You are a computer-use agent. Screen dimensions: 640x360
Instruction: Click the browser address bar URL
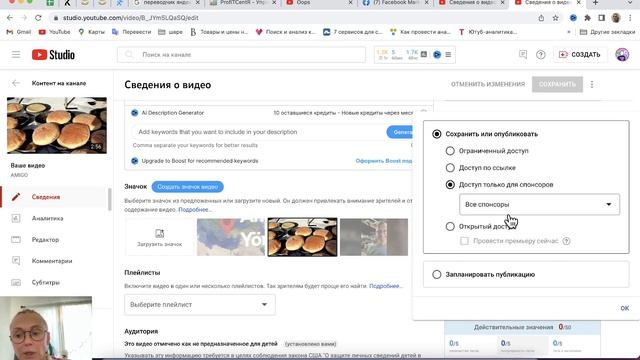131,18
